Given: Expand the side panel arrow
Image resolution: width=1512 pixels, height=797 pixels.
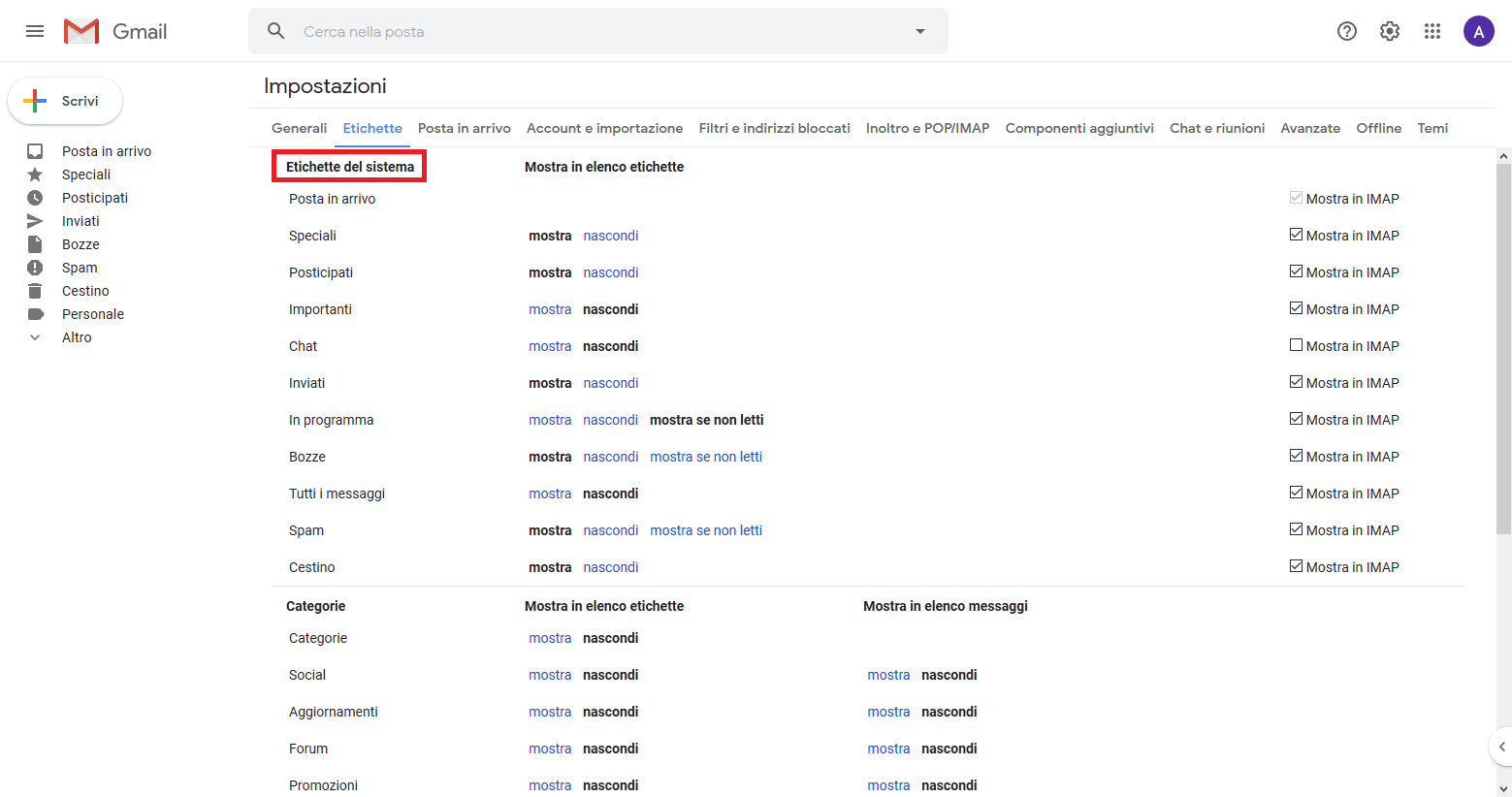Looking at the screenshot, I should click(1501, 747).
